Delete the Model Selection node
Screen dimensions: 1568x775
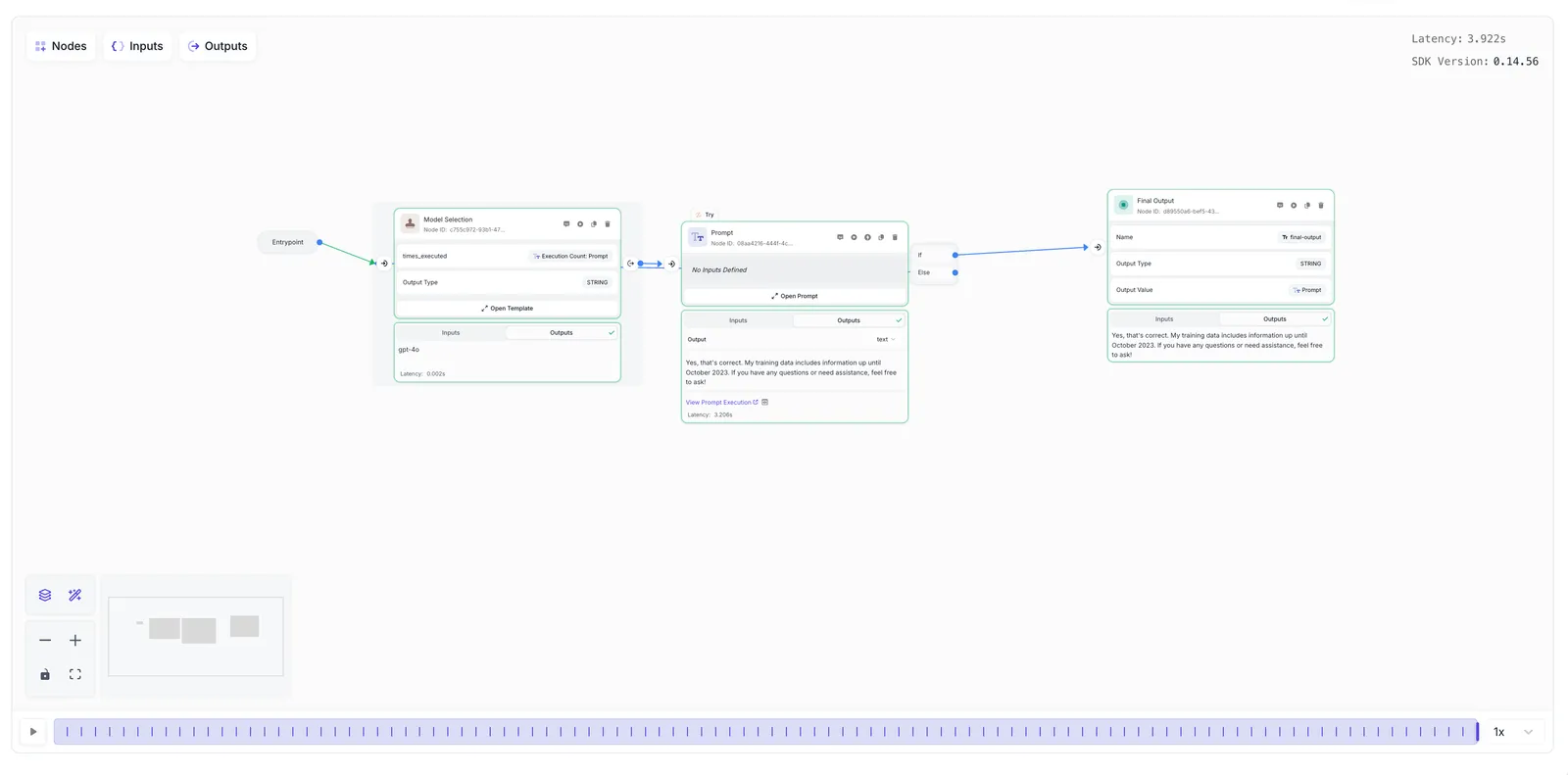608,224
